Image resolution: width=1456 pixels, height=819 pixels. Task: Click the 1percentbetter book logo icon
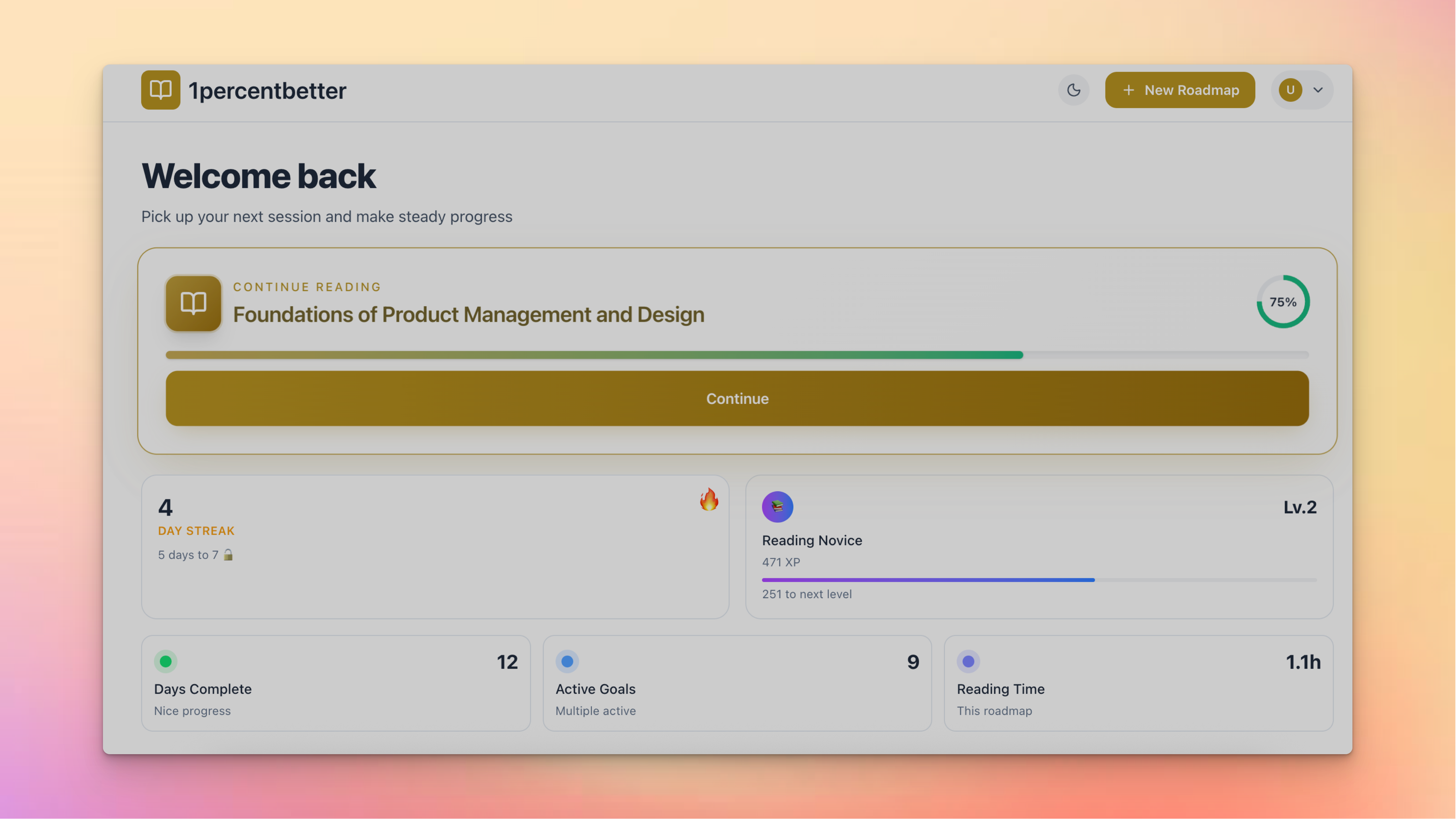pos(161,90)
